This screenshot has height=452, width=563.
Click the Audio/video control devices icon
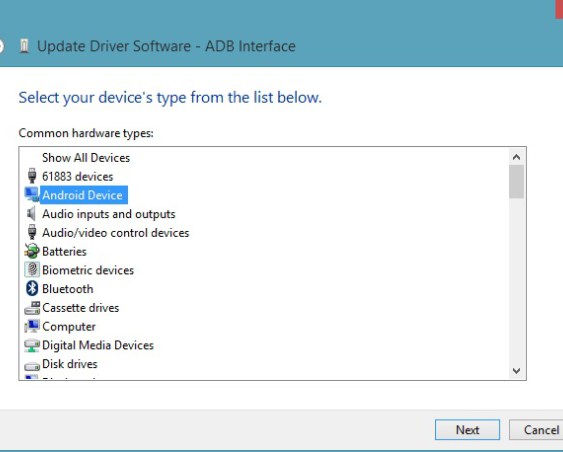pos(32,233)
